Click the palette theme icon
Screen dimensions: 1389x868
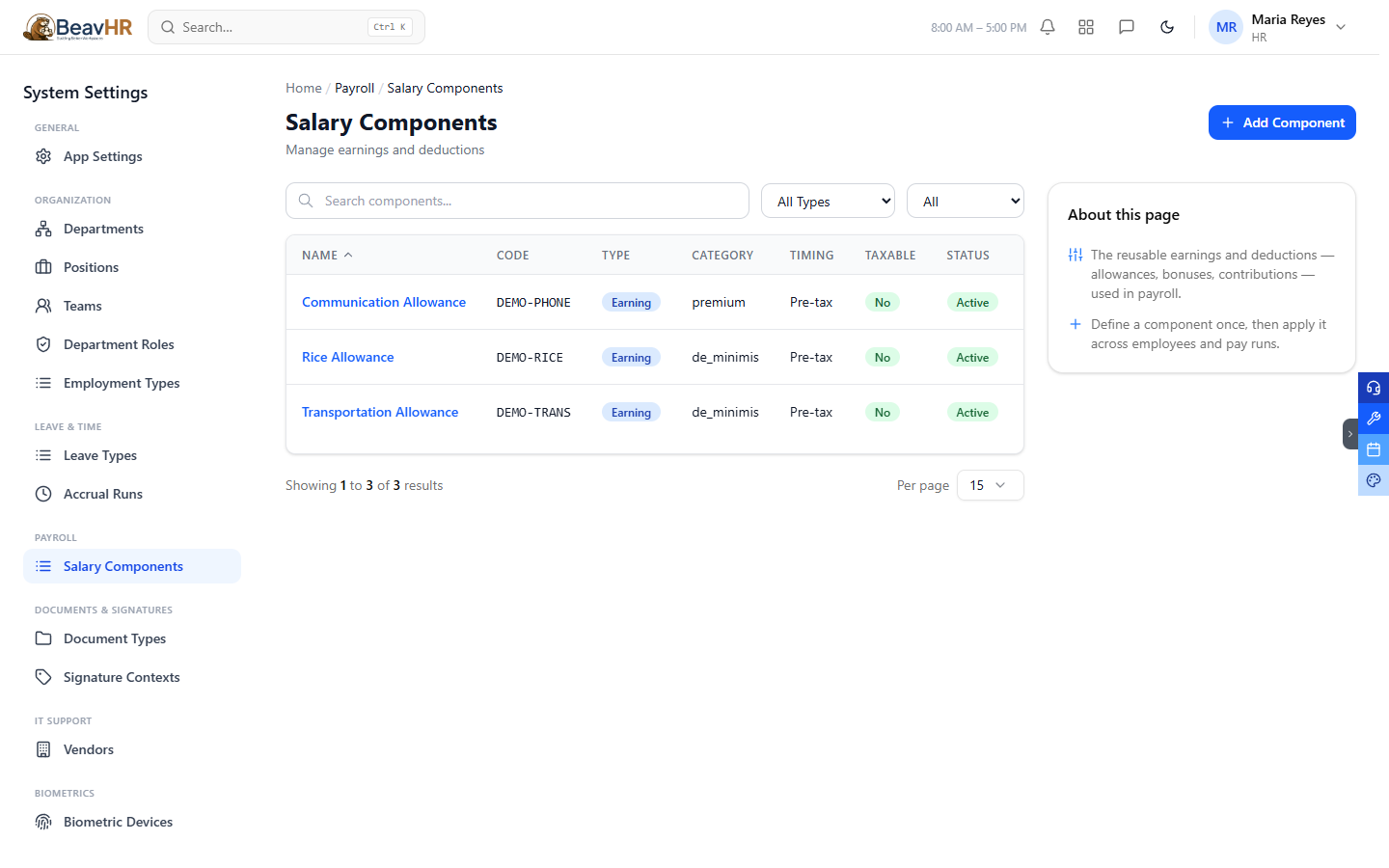click(1374, 480)
